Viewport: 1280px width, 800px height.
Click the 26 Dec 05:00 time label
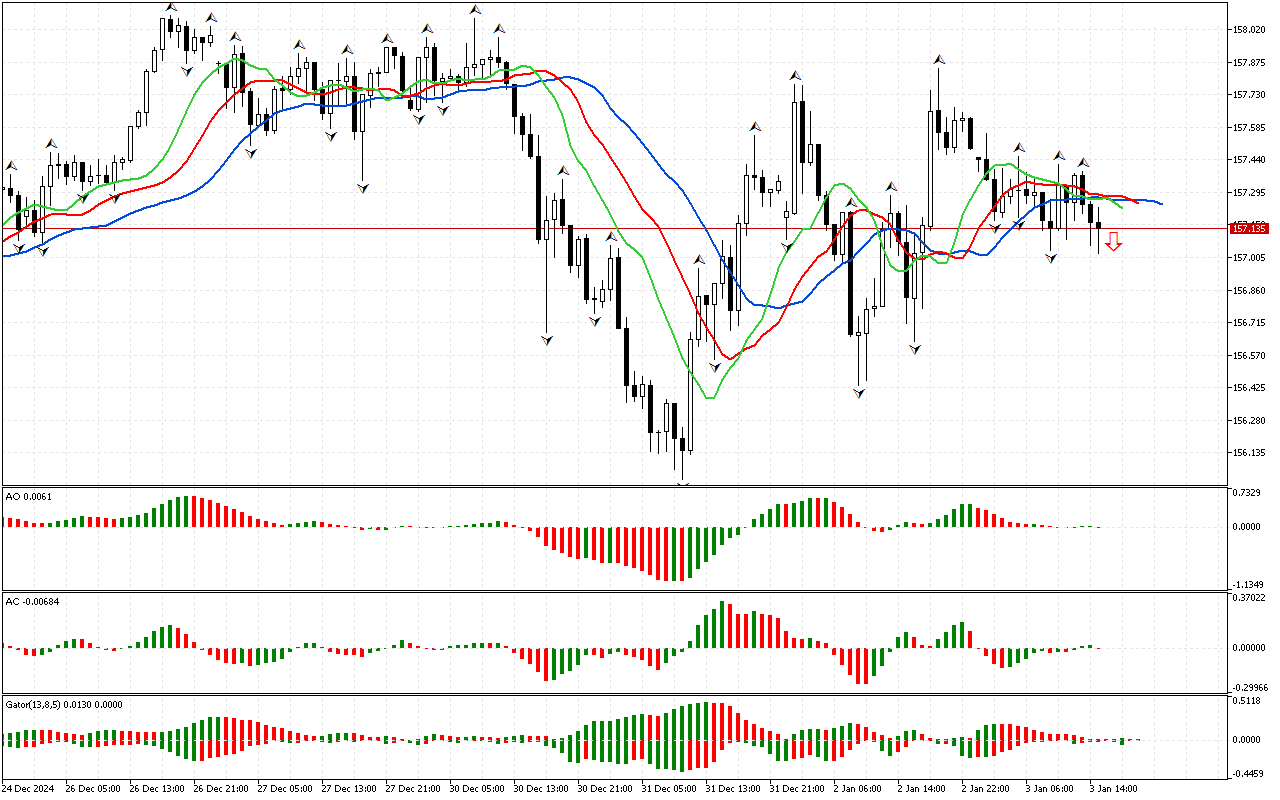93,789
